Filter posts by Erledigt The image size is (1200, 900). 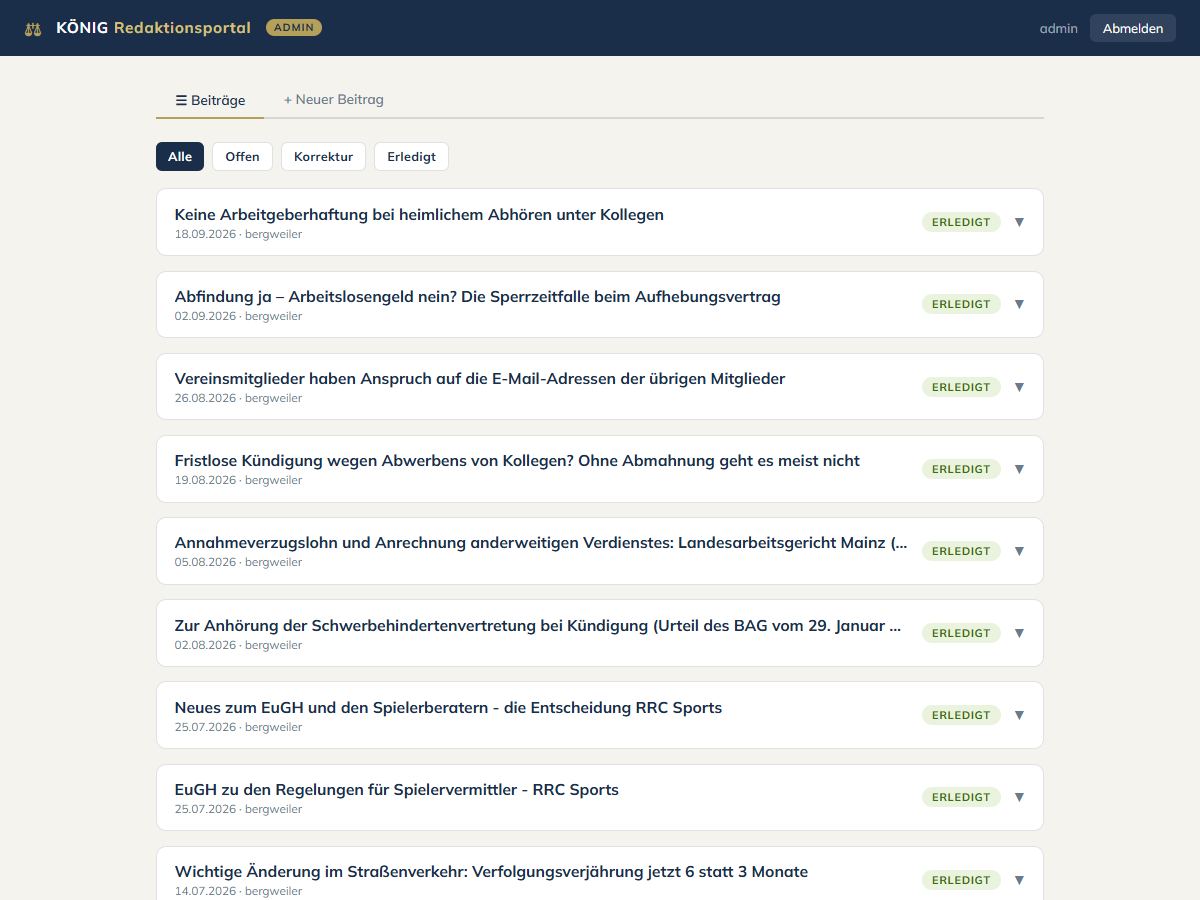point(411,156)
